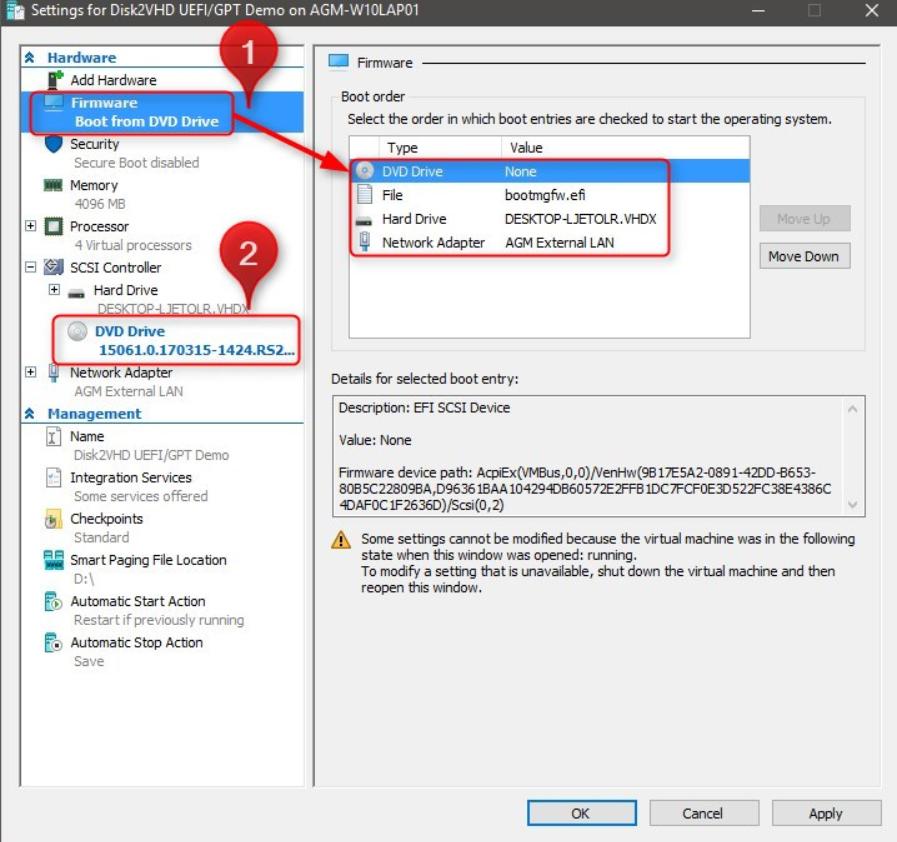897x842 pixels.
Task: Click the disabled Move Up button
Action: (804, 219)
